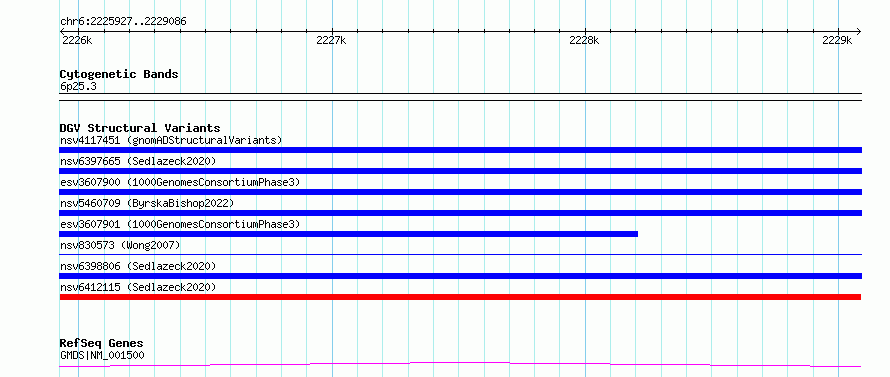
Task: Click the Cytogenetic Bands track heading
Action: tap(119, 74)
